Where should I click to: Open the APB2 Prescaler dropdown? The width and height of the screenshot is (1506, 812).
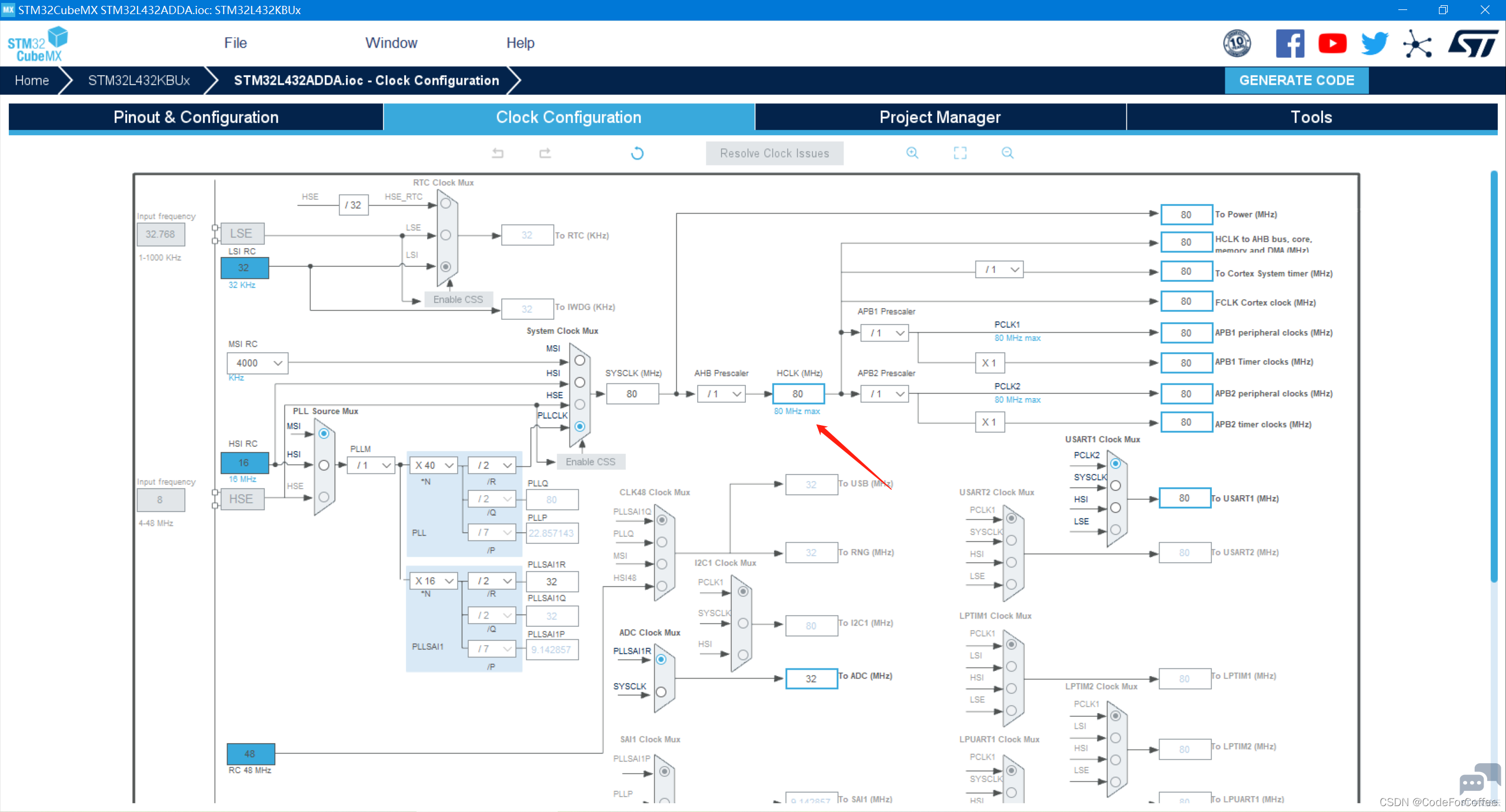[885, 394]
